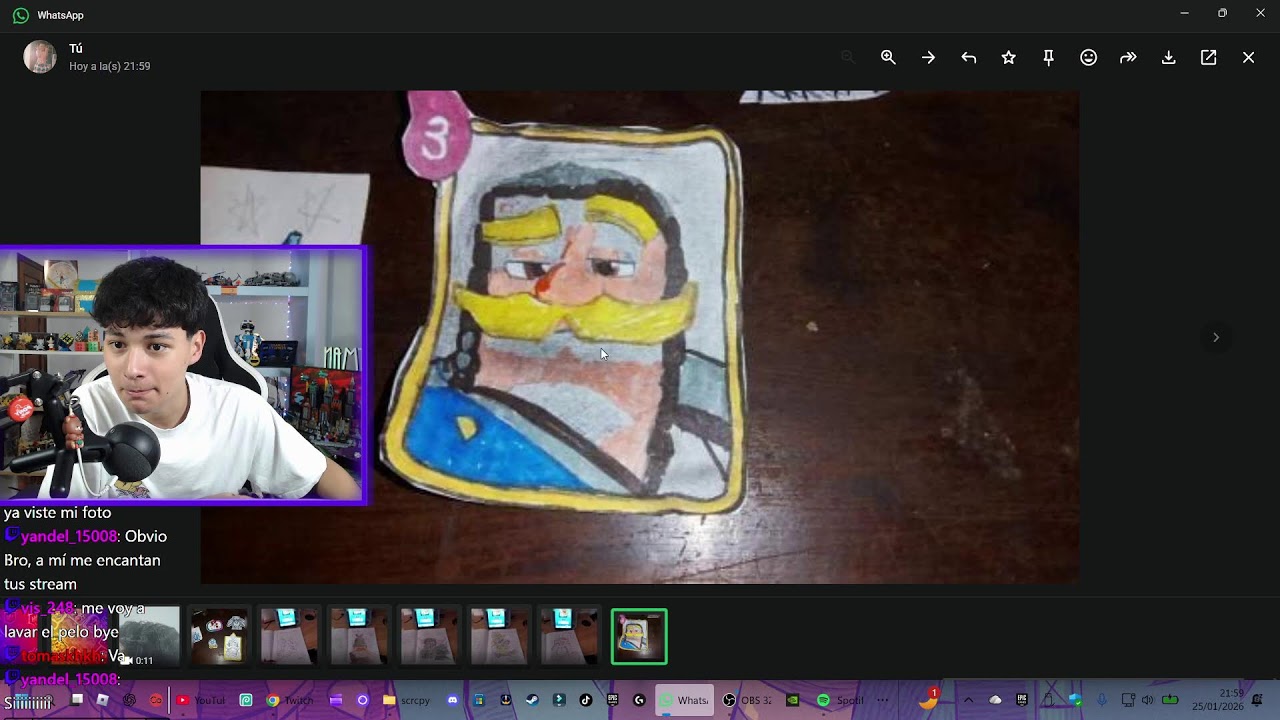Open volume settings from the speaker icon
1280x720 pixels.
tap(1147, 700)
